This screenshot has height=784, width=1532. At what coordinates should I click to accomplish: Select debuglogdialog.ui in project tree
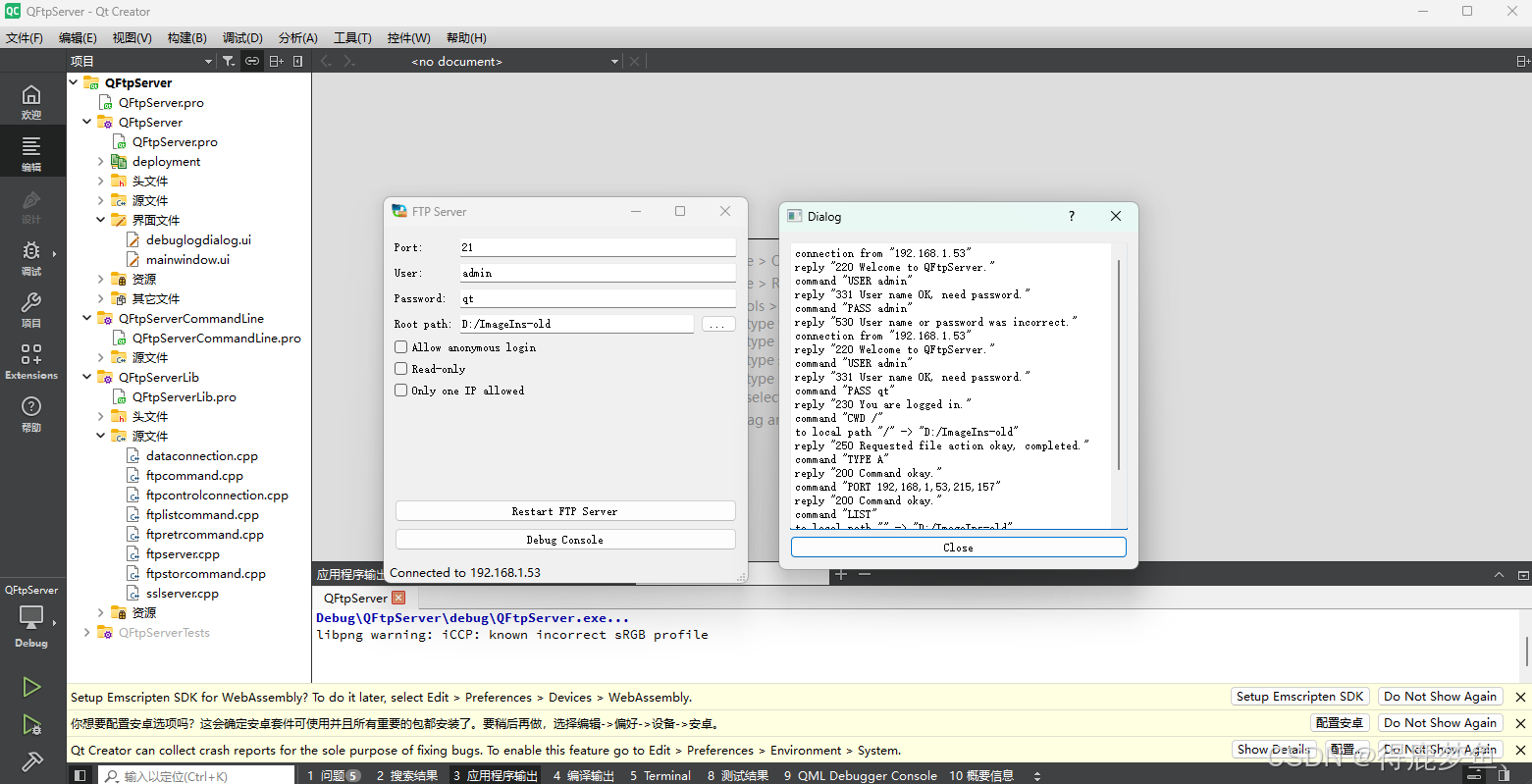198,239
